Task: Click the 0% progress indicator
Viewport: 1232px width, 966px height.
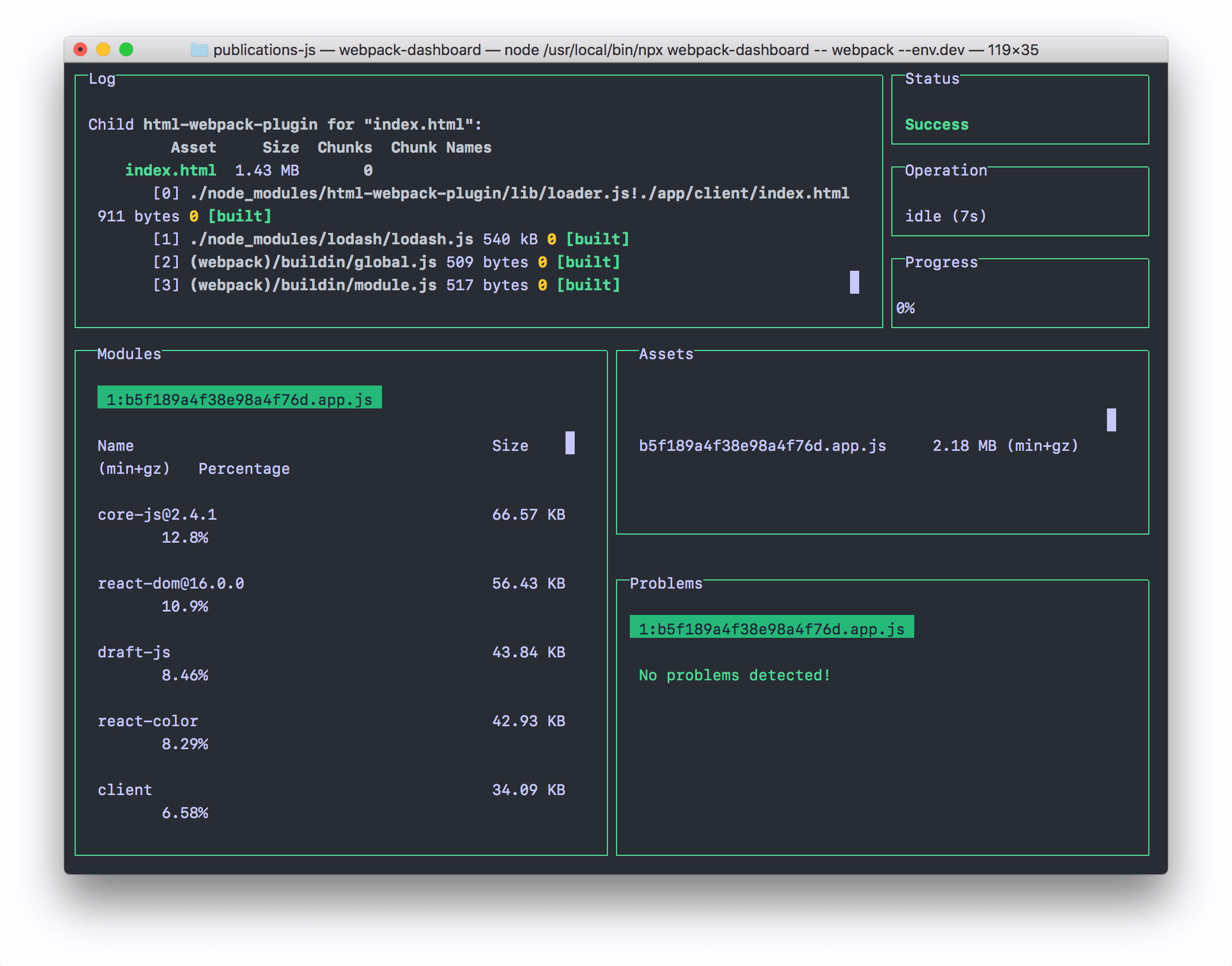Action: pos(906,308)
